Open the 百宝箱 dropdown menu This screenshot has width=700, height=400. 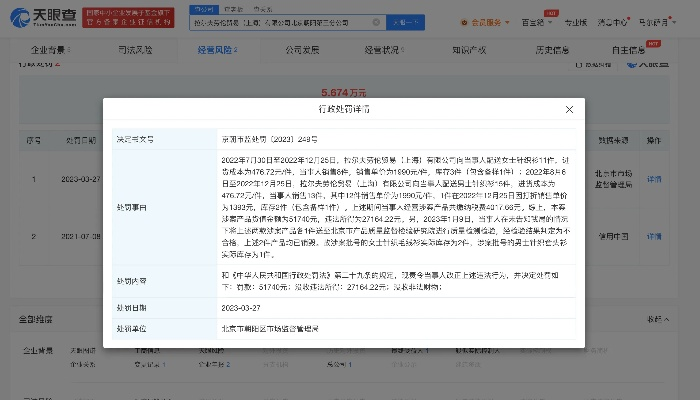[x=537, y=22]
